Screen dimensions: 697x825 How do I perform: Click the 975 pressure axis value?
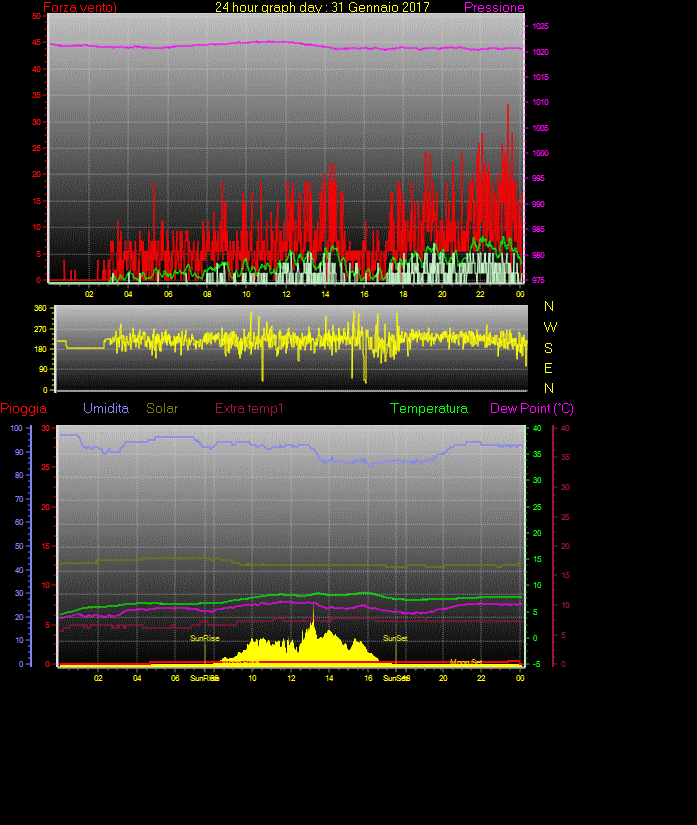[x=538, y=280]
